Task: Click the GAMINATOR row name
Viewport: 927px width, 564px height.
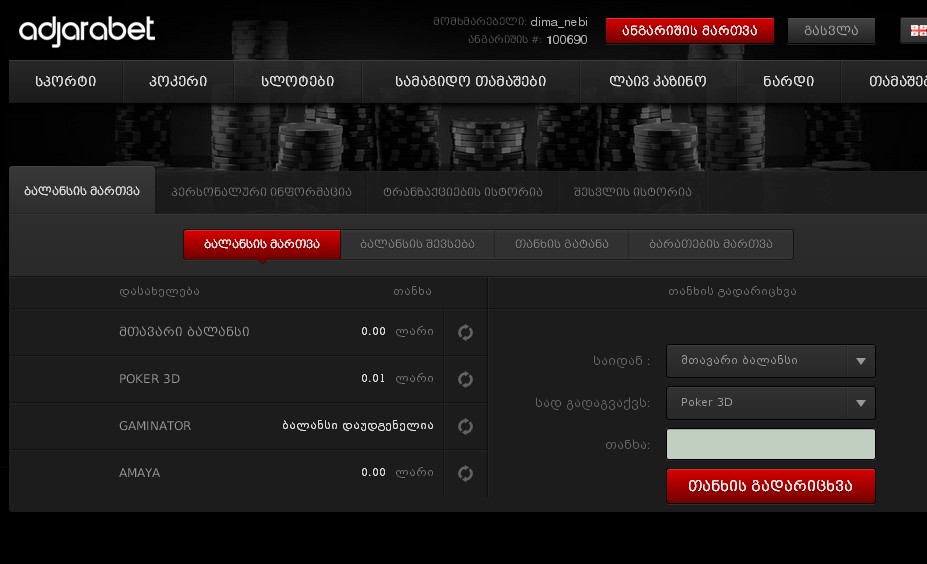Action: tap(155, 426)
